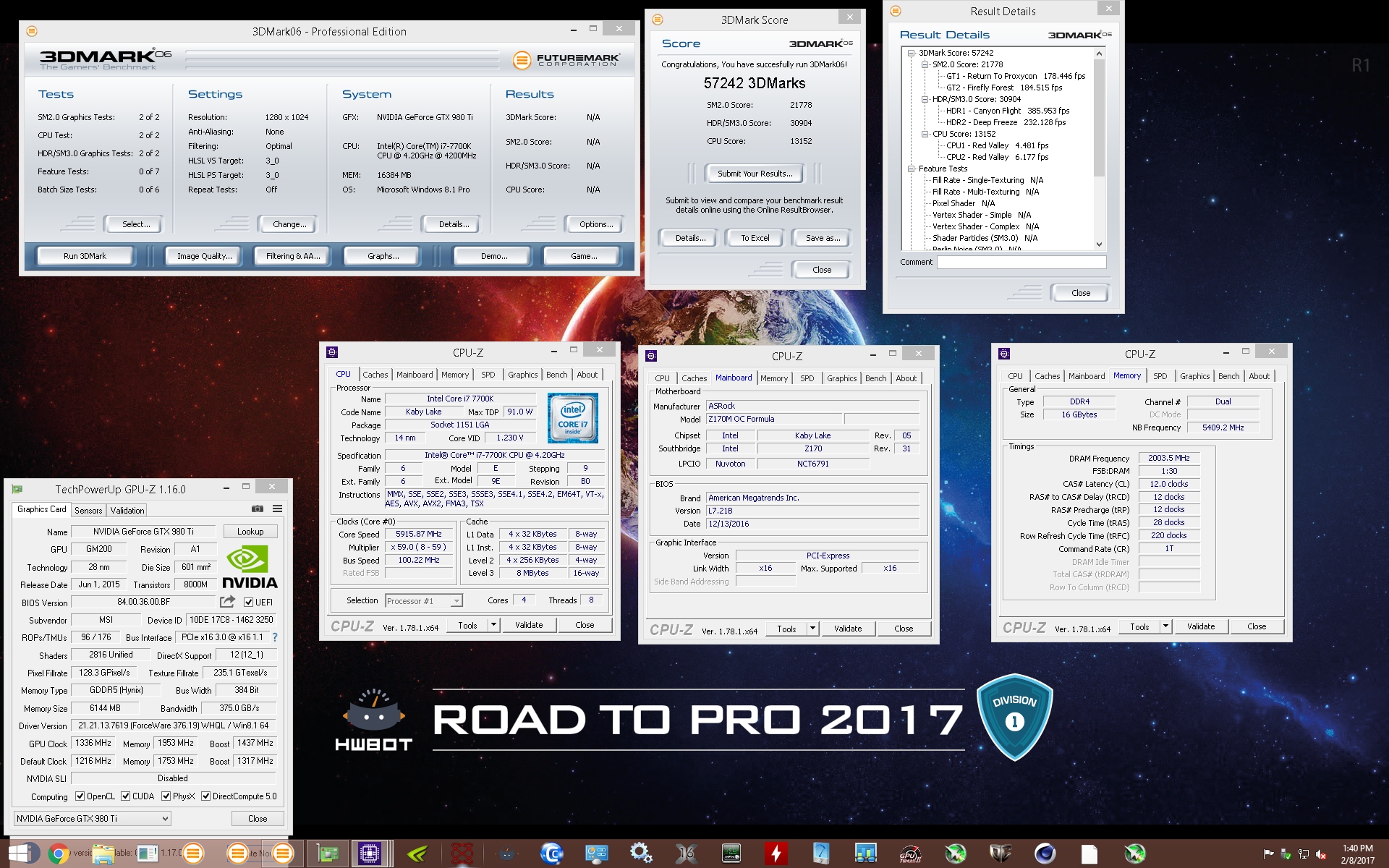Collapse the SM2.0 Score: 21778 node
This screenshot has height=868, width=1389.
click(925, 64)
